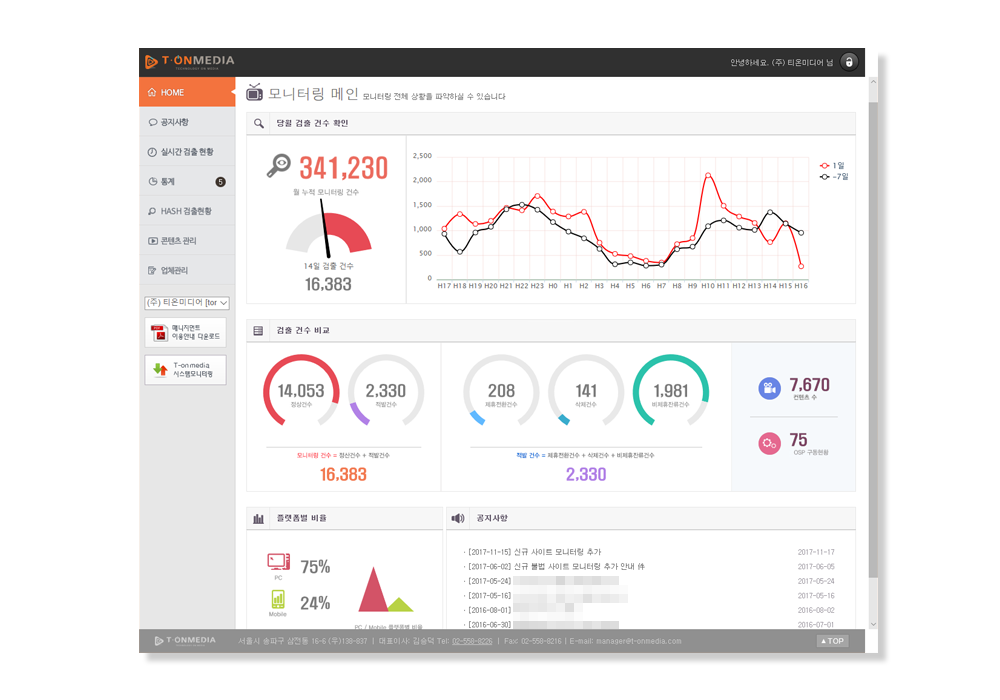
Task: Click the list icon in 검출 건수 비교 header
Action: tap(258, 330)
